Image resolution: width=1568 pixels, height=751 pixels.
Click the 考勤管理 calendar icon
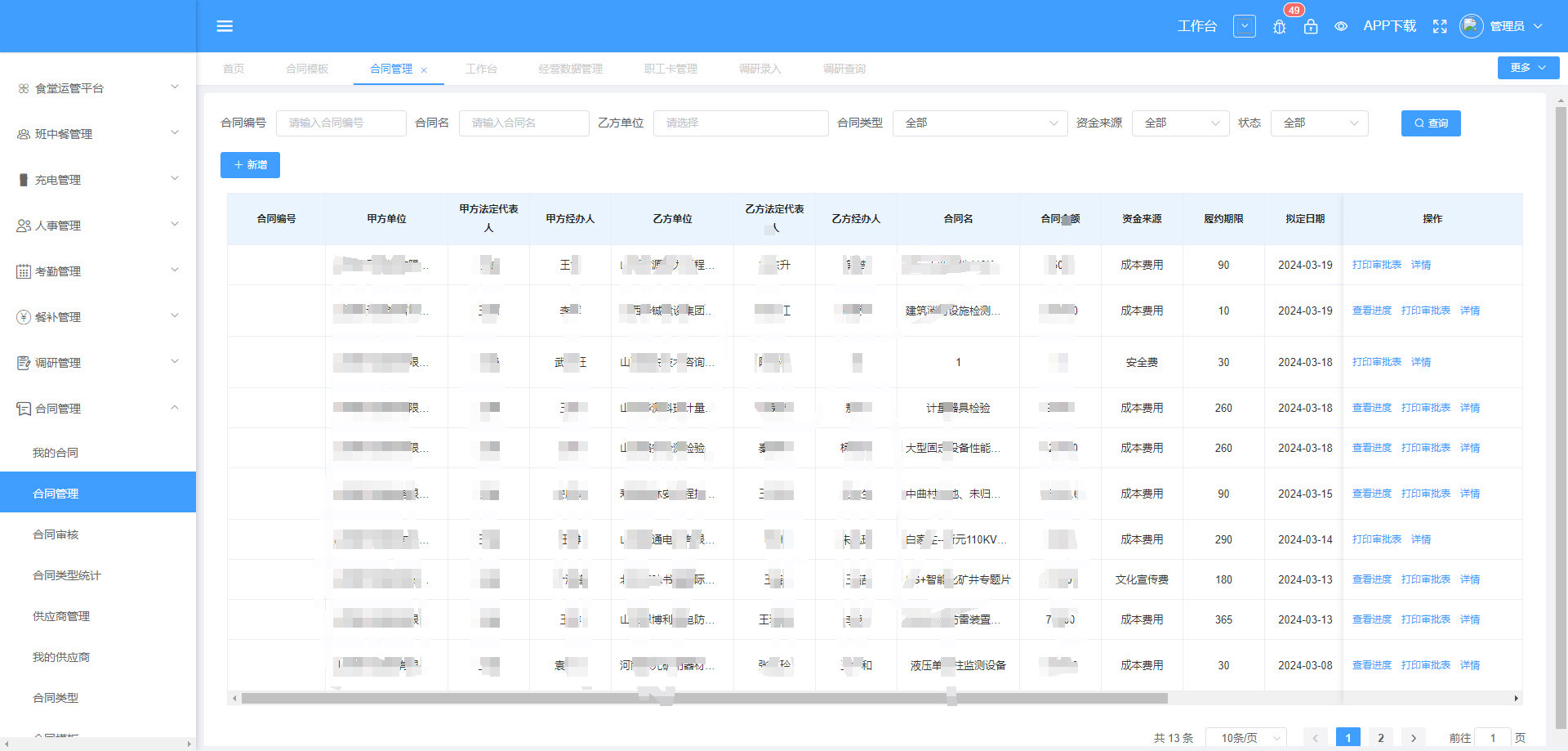24,271
